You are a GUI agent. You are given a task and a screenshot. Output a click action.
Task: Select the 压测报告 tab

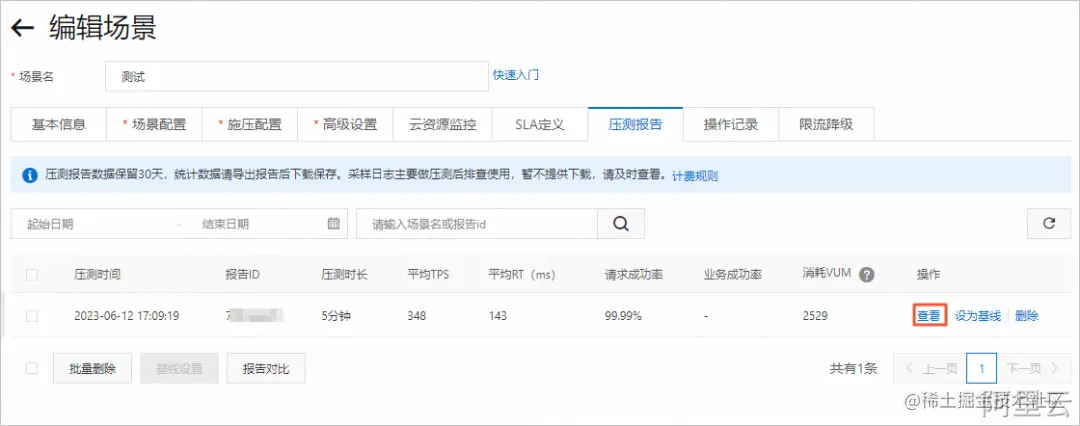coord(635,125)
